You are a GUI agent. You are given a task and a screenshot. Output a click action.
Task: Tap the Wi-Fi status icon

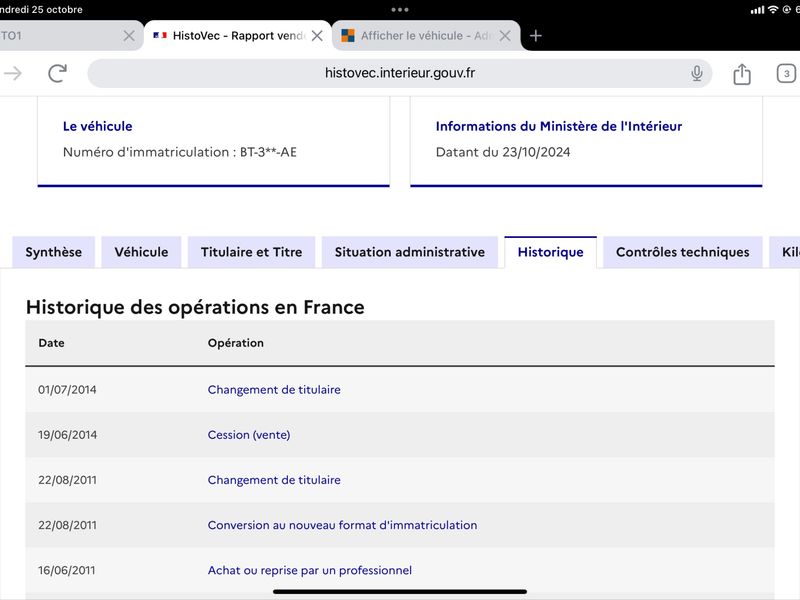point(773,10)
